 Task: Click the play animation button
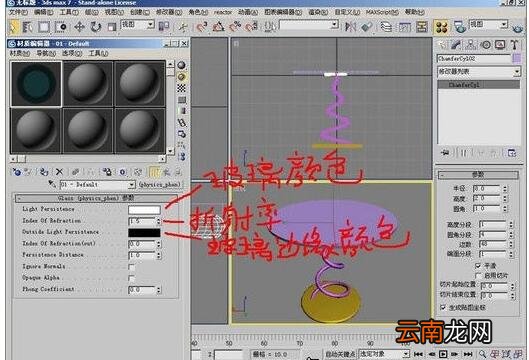[x=443, y=354]
